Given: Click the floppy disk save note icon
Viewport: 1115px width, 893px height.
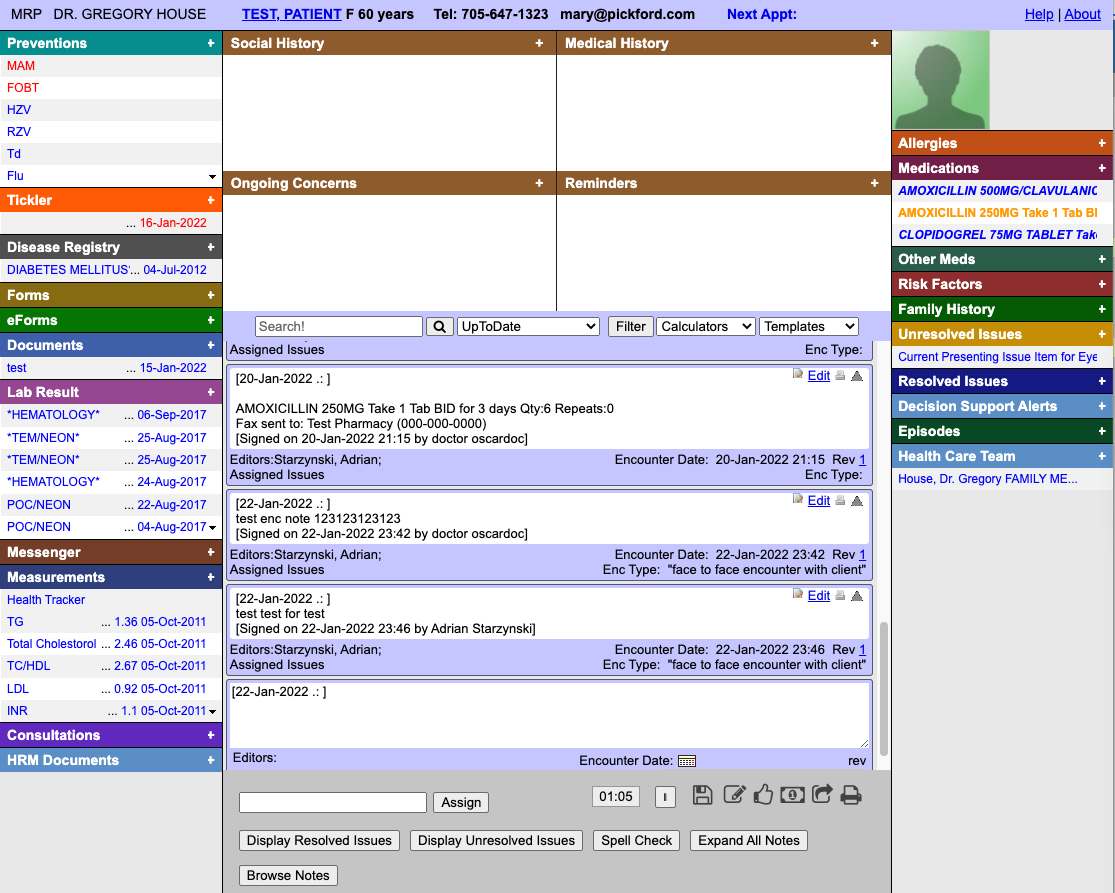Looking at the screenshot, I should tap(702, 795).
